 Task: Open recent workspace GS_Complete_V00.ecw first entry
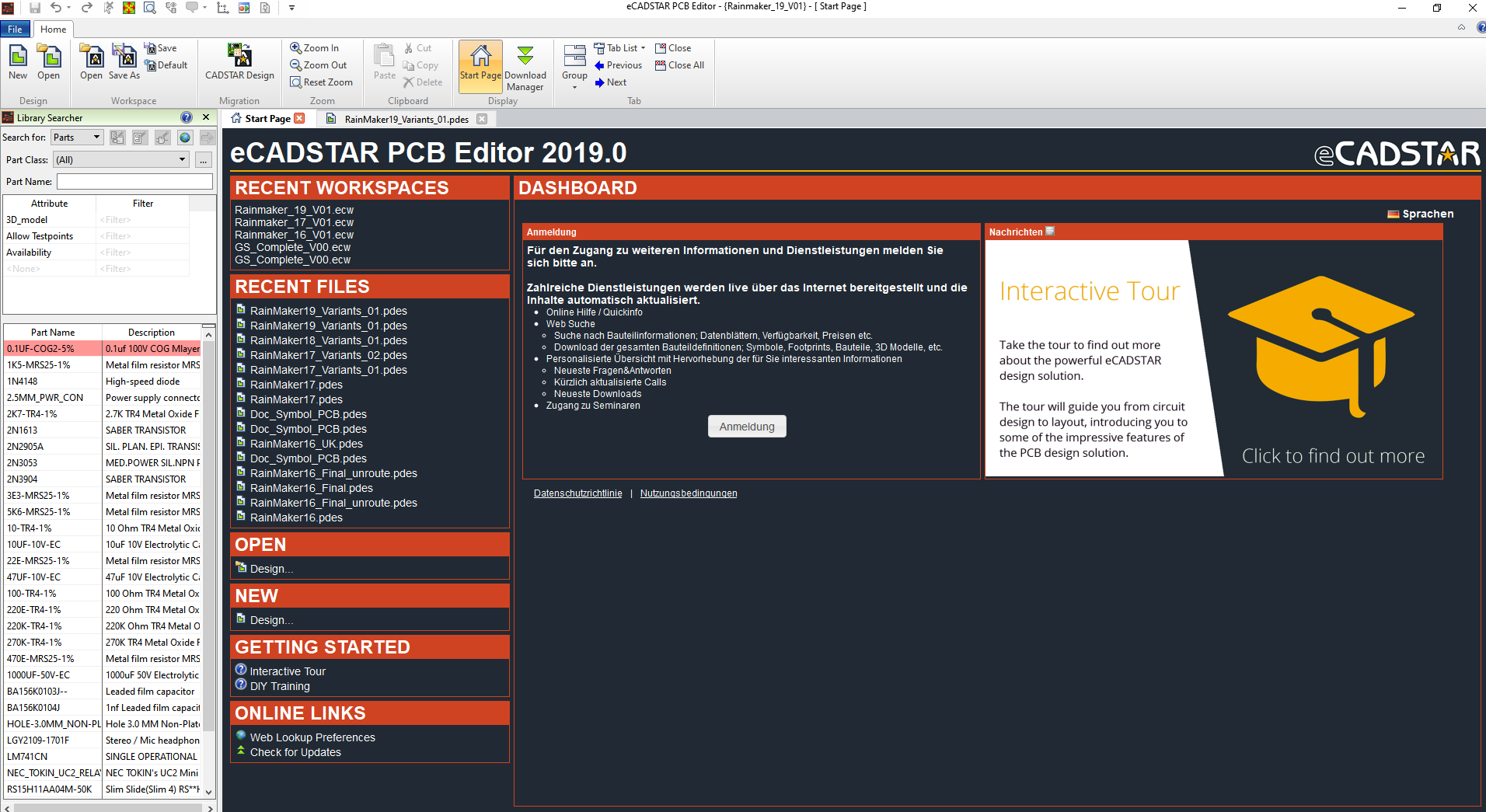click(x=292, y=247)
